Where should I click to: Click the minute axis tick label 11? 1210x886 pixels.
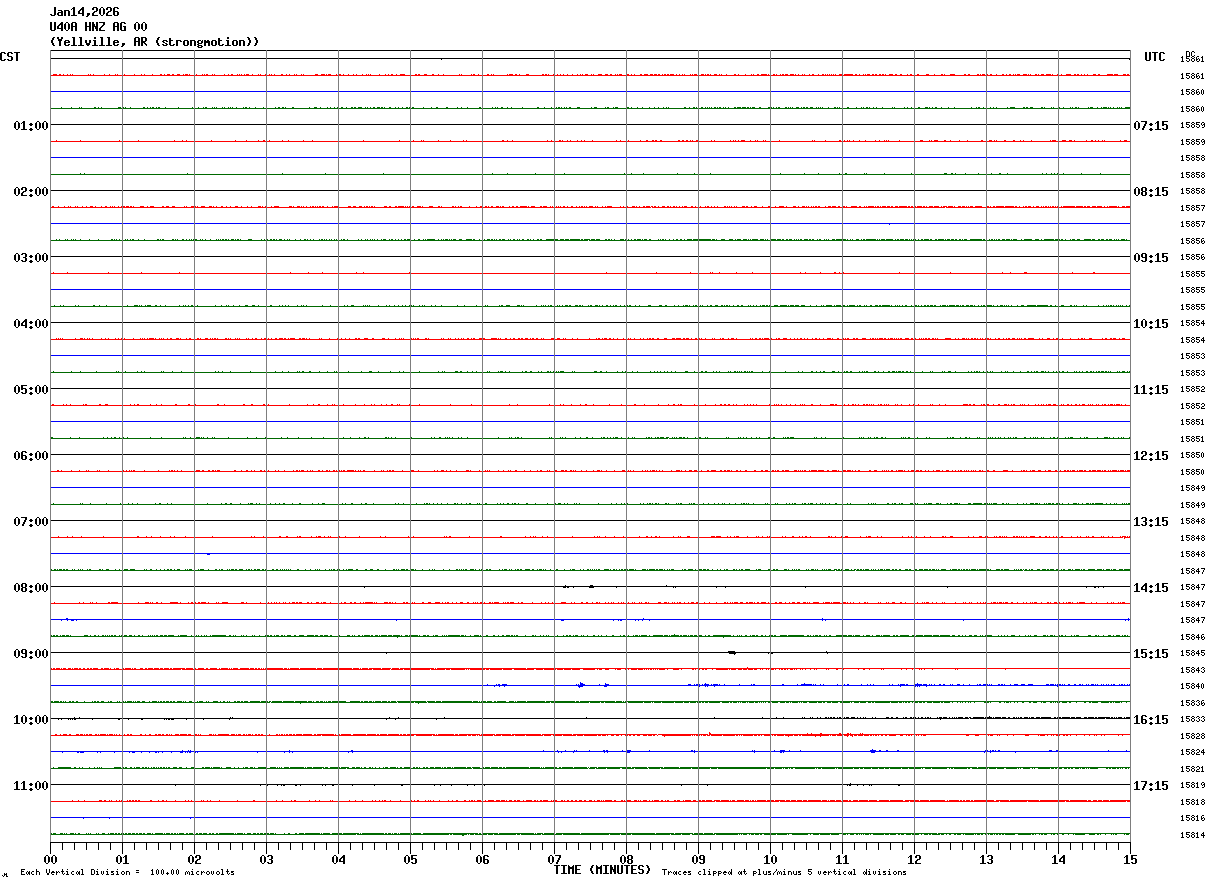click(842, 859)
